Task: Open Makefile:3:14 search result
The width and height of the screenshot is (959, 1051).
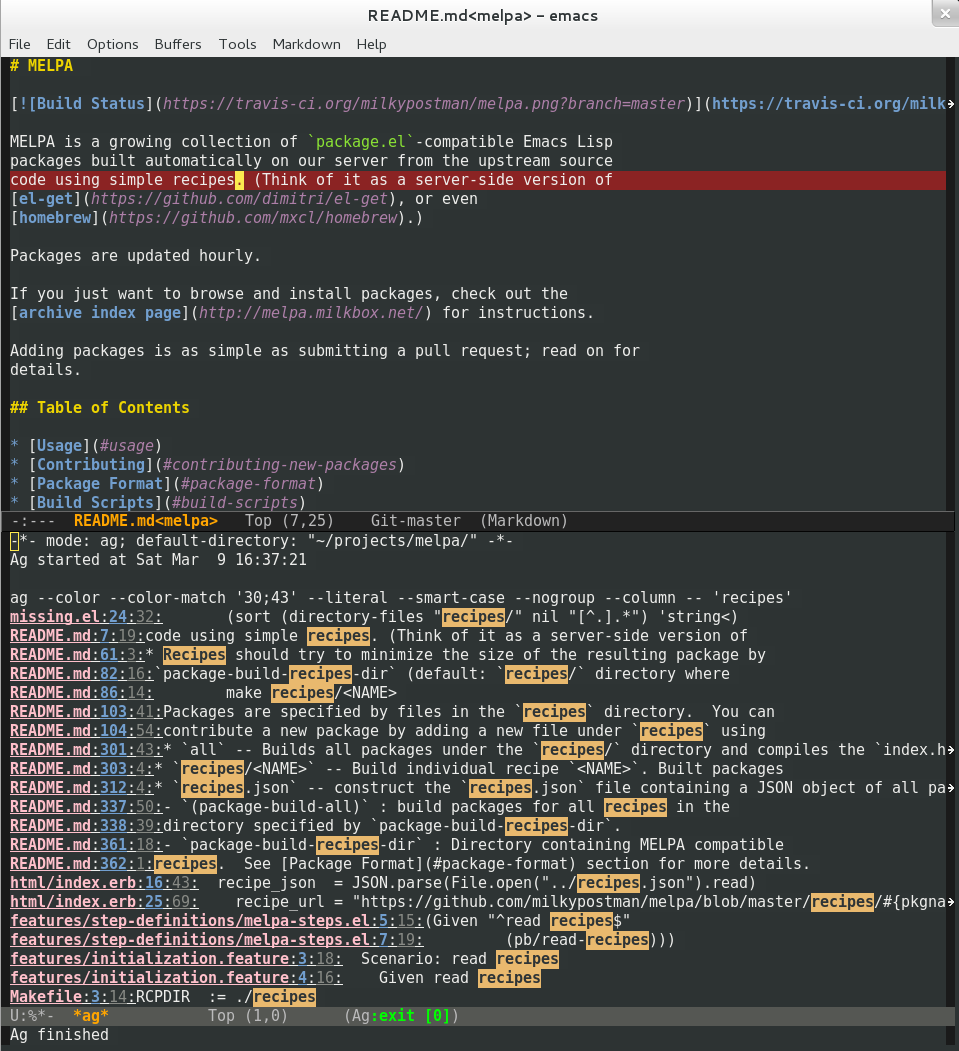Action: point(72,997)
